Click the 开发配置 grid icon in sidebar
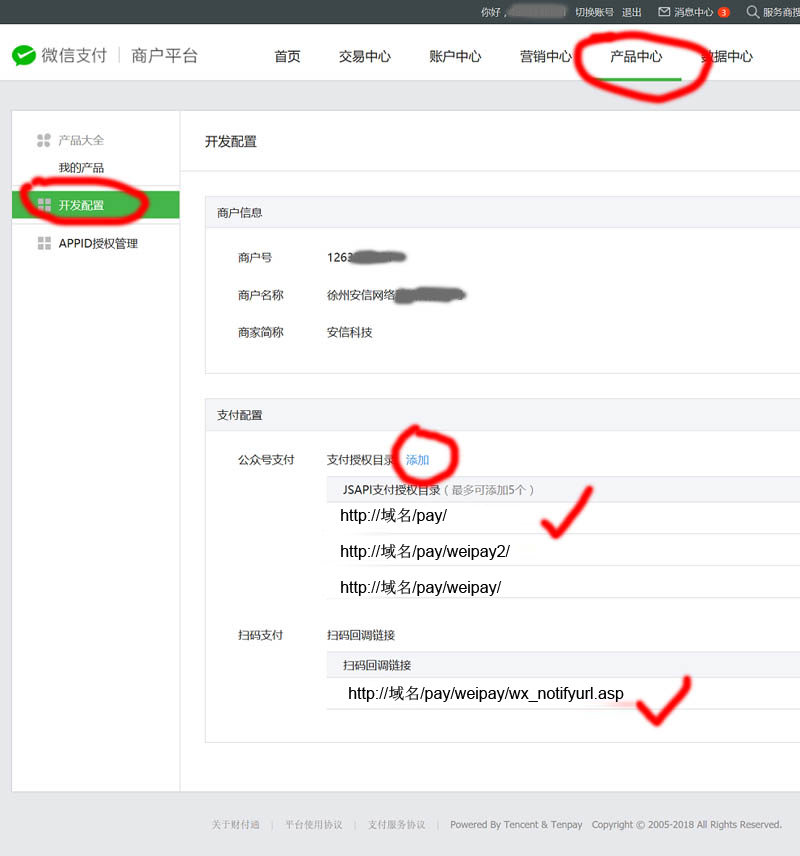The height and width of the screenshot is (856, 800). coord(44,205)
